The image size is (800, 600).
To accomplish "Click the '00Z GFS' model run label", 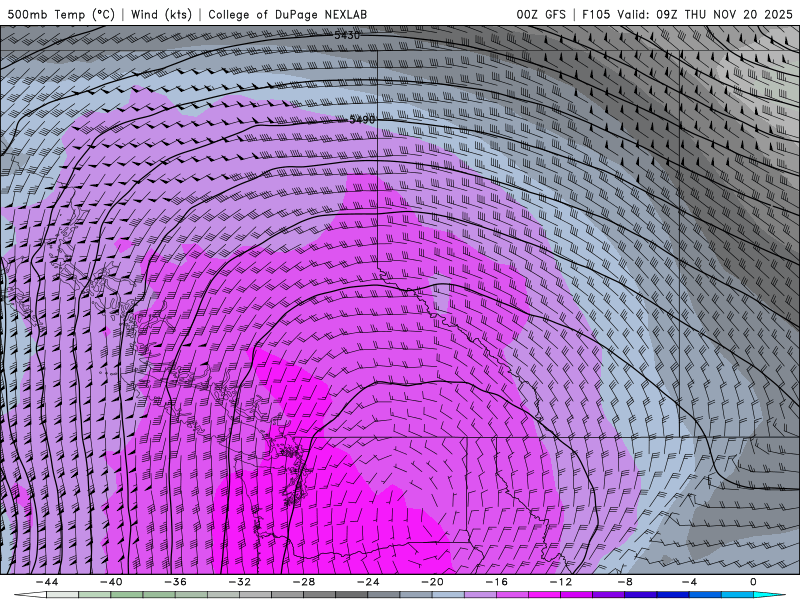I will [541, 14].
